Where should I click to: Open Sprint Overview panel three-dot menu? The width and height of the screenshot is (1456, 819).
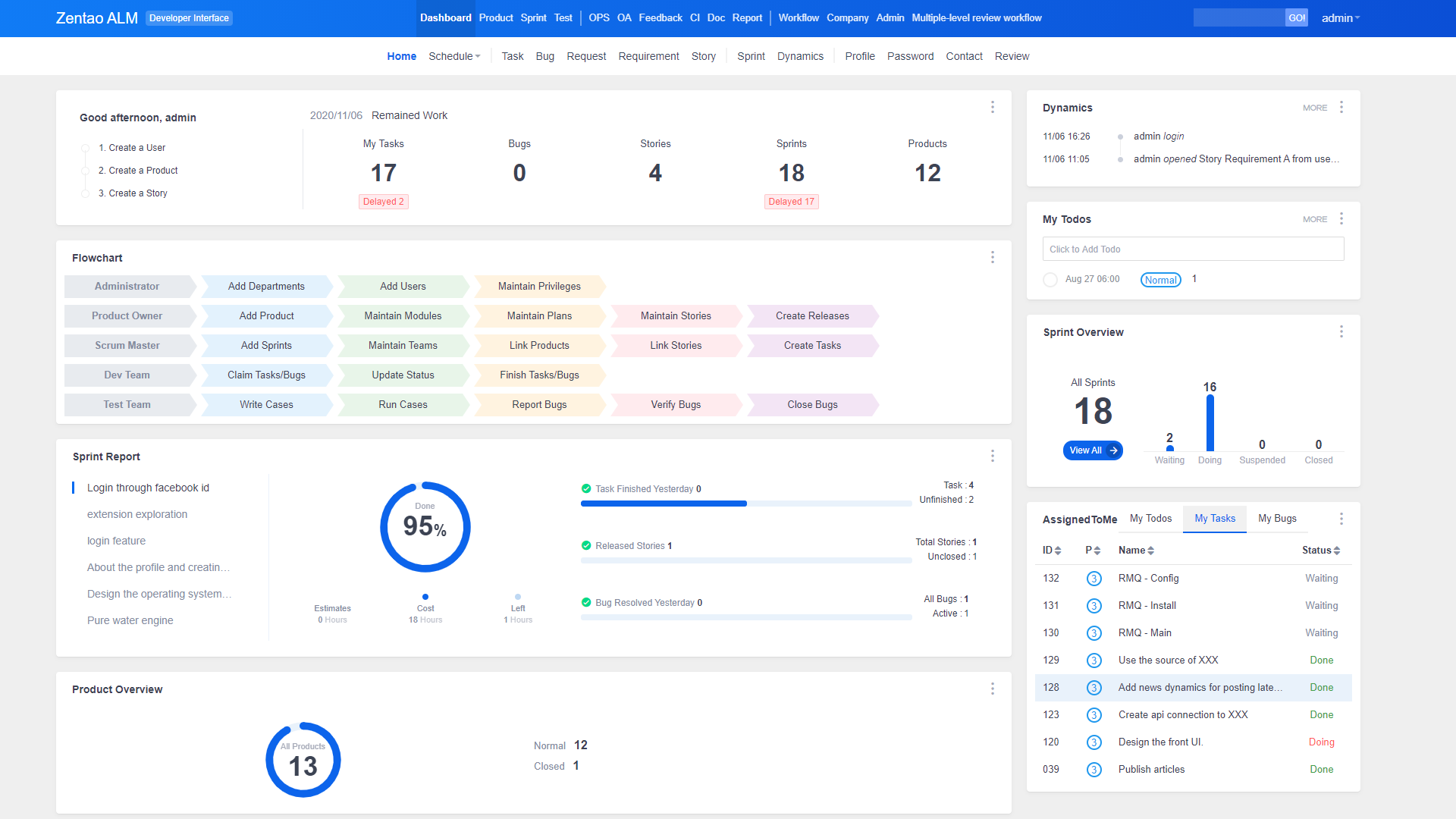(1341, 332)
